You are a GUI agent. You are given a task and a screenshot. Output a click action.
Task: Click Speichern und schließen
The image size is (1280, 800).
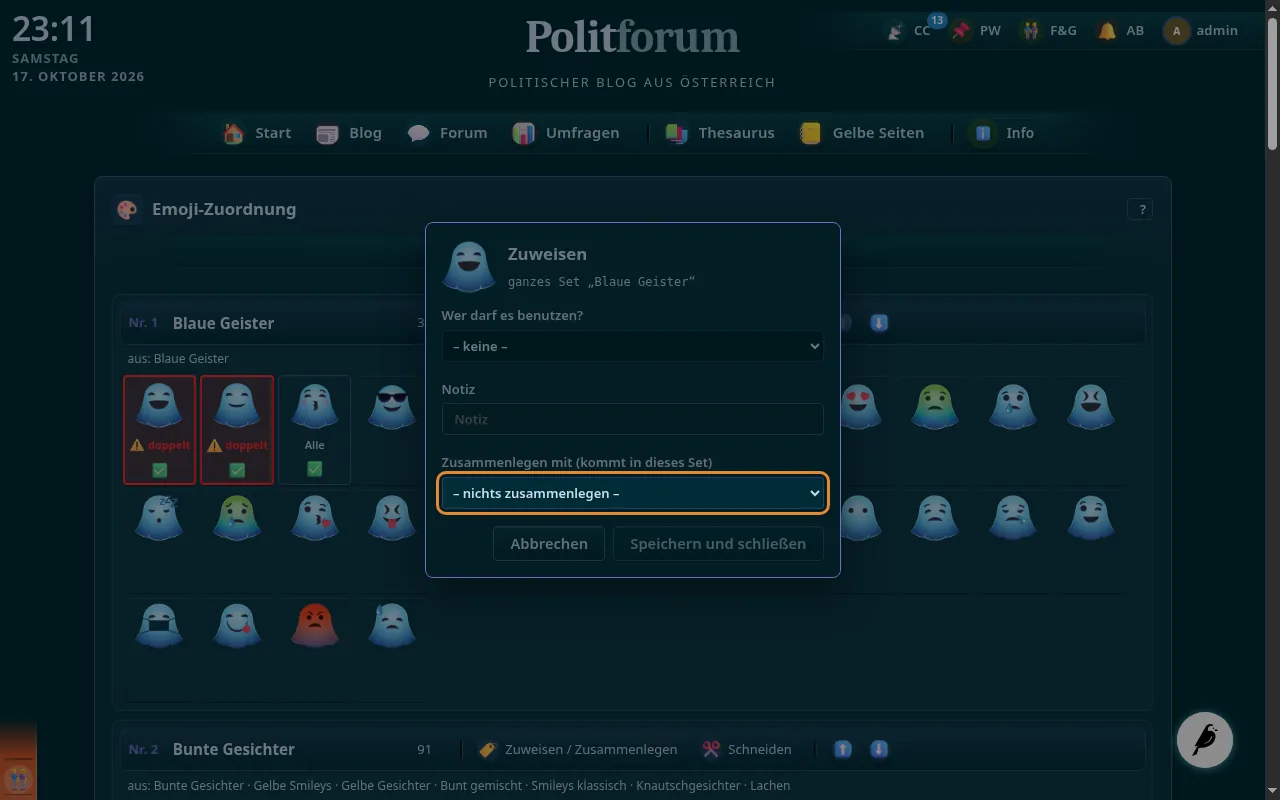pyautogui.click(x=717, y=544)
